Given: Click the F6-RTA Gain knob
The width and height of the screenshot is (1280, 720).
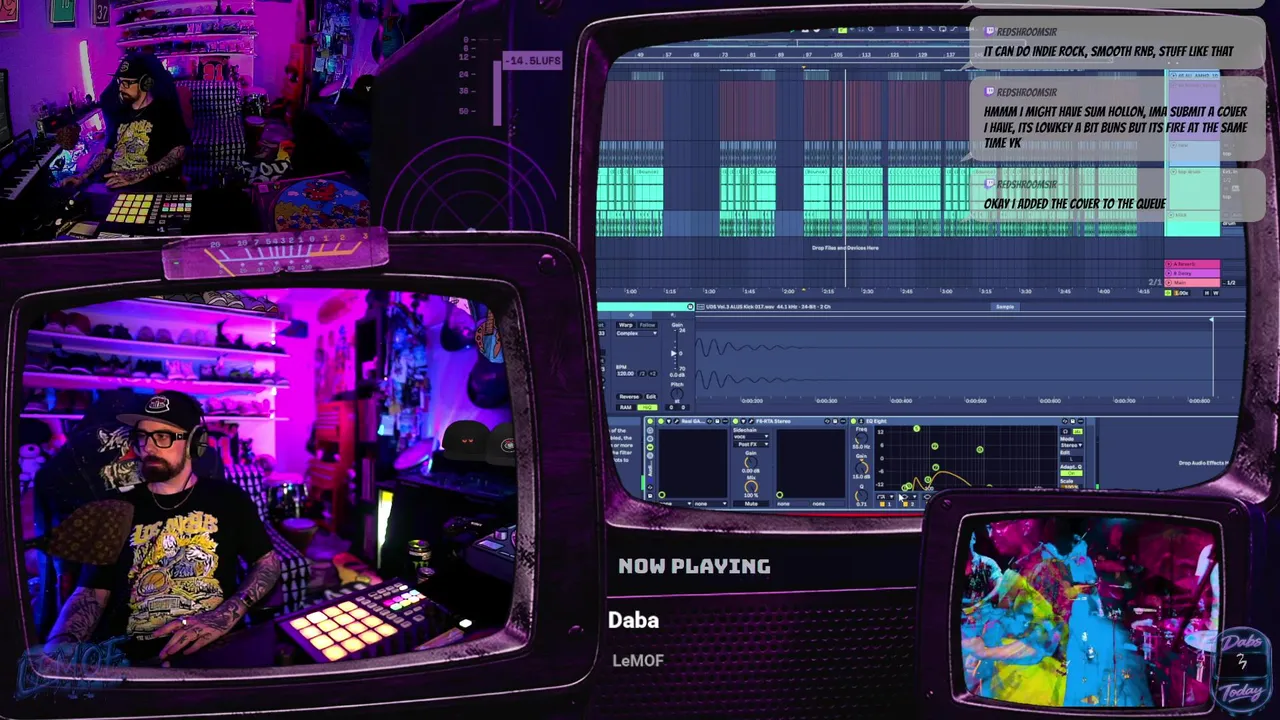Looking at the screenshot, I should (751, 462).
